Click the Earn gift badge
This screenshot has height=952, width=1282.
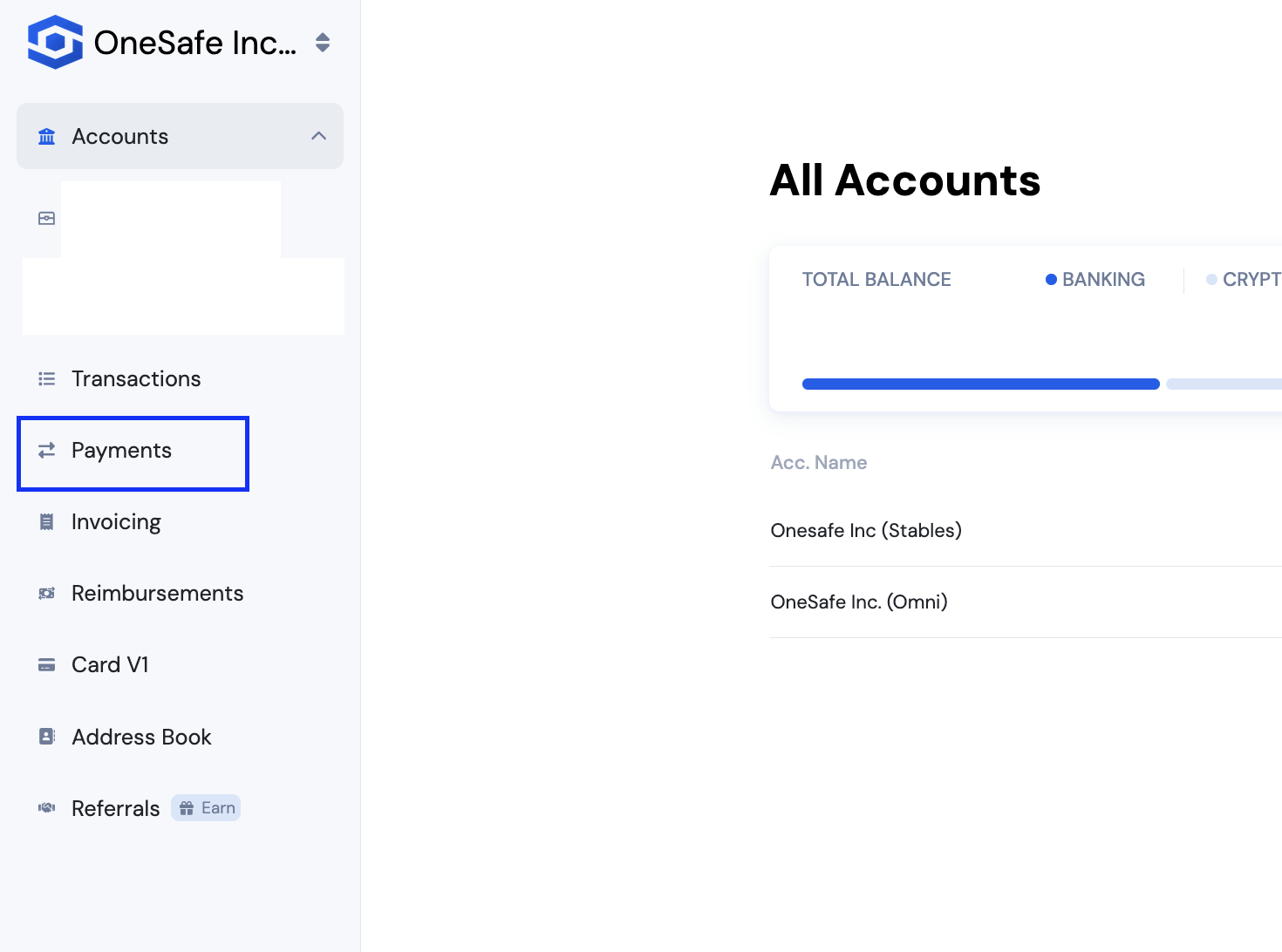click(x=206, y=808)
